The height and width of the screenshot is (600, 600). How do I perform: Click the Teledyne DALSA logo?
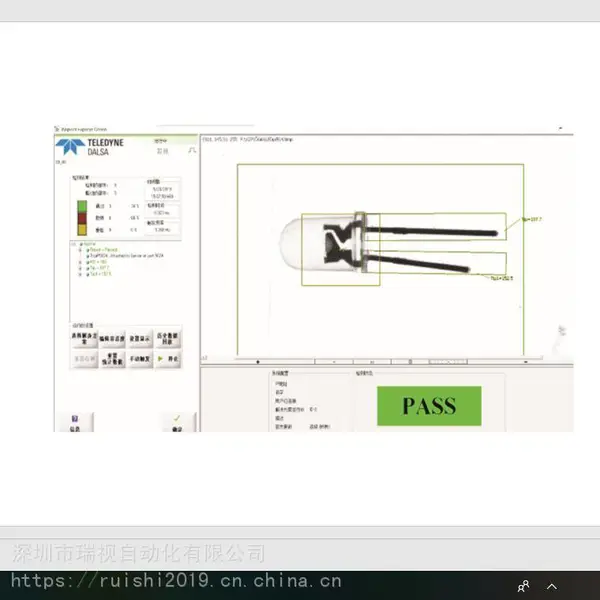click(90, 147)
